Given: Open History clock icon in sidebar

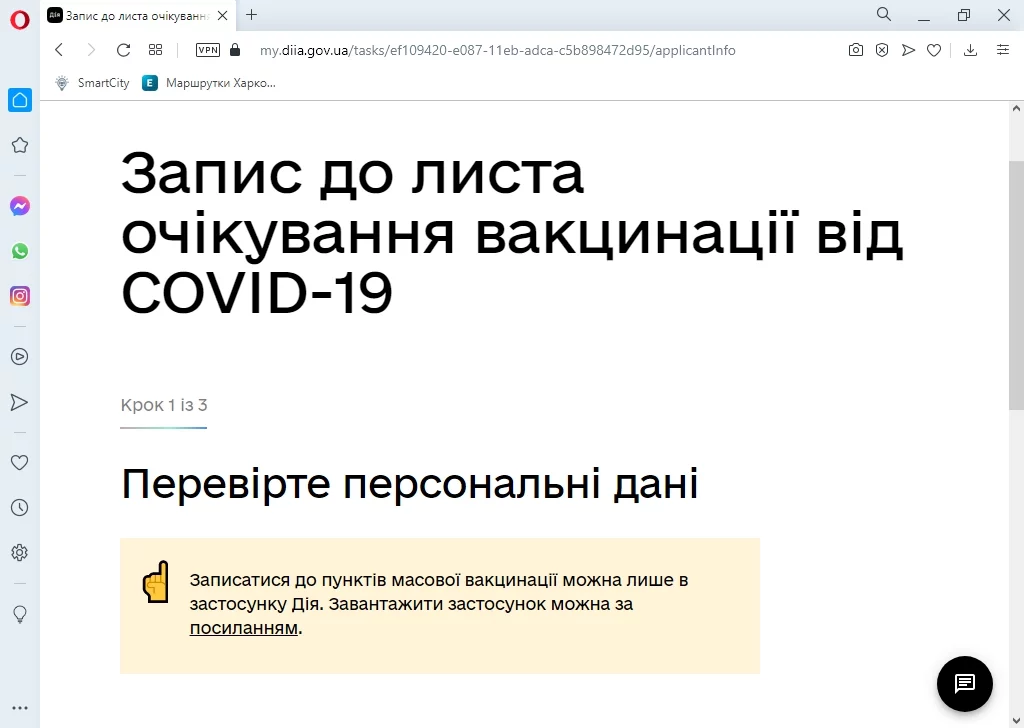Looking at the screenshot, I should pos(20,507).
